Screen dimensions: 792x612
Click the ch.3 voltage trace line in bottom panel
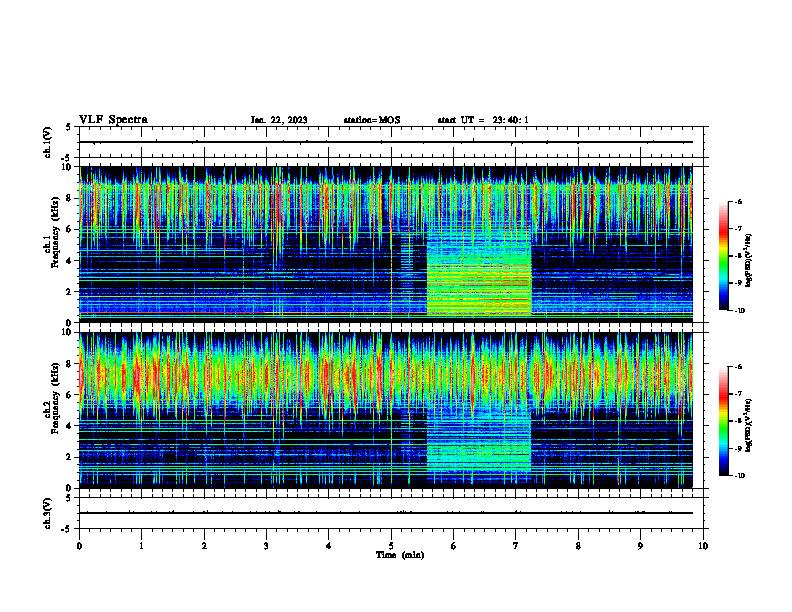(x=385, y=513)
